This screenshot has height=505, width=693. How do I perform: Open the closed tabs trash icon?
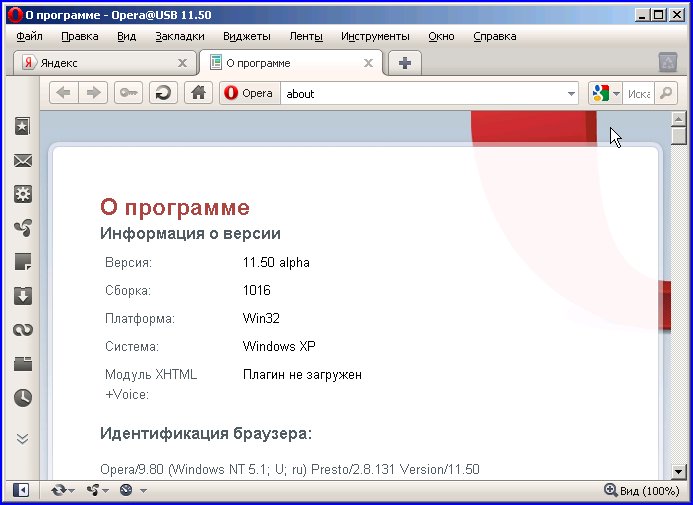668,62
